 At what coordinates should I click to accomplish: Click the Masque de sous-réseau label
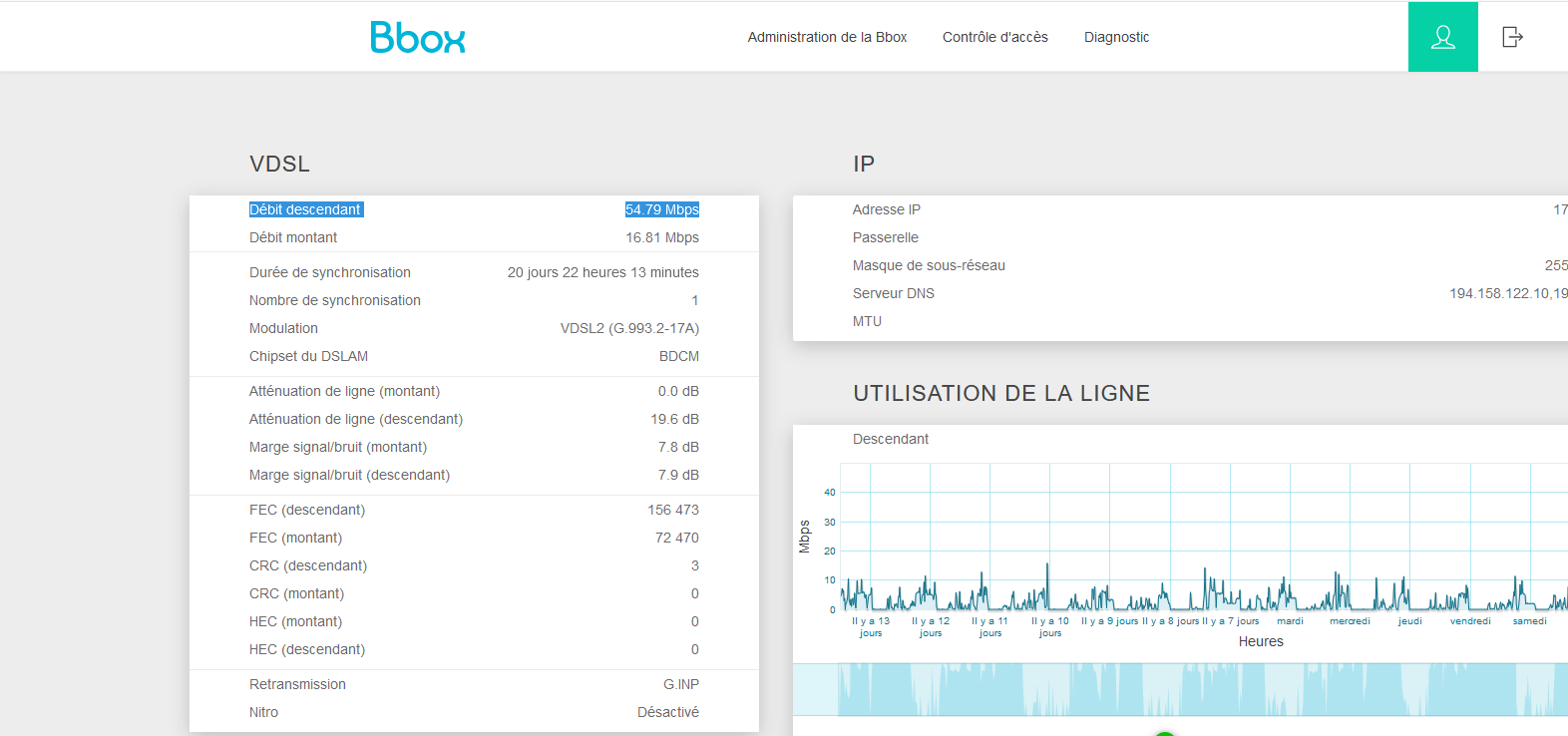point(929,265)
